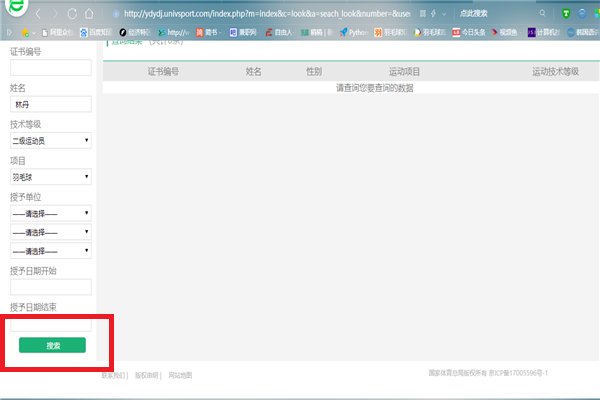This screenshot has height=400, width=600.
Task: Click the green 360 browser logo
Action: tap(16, 7)
